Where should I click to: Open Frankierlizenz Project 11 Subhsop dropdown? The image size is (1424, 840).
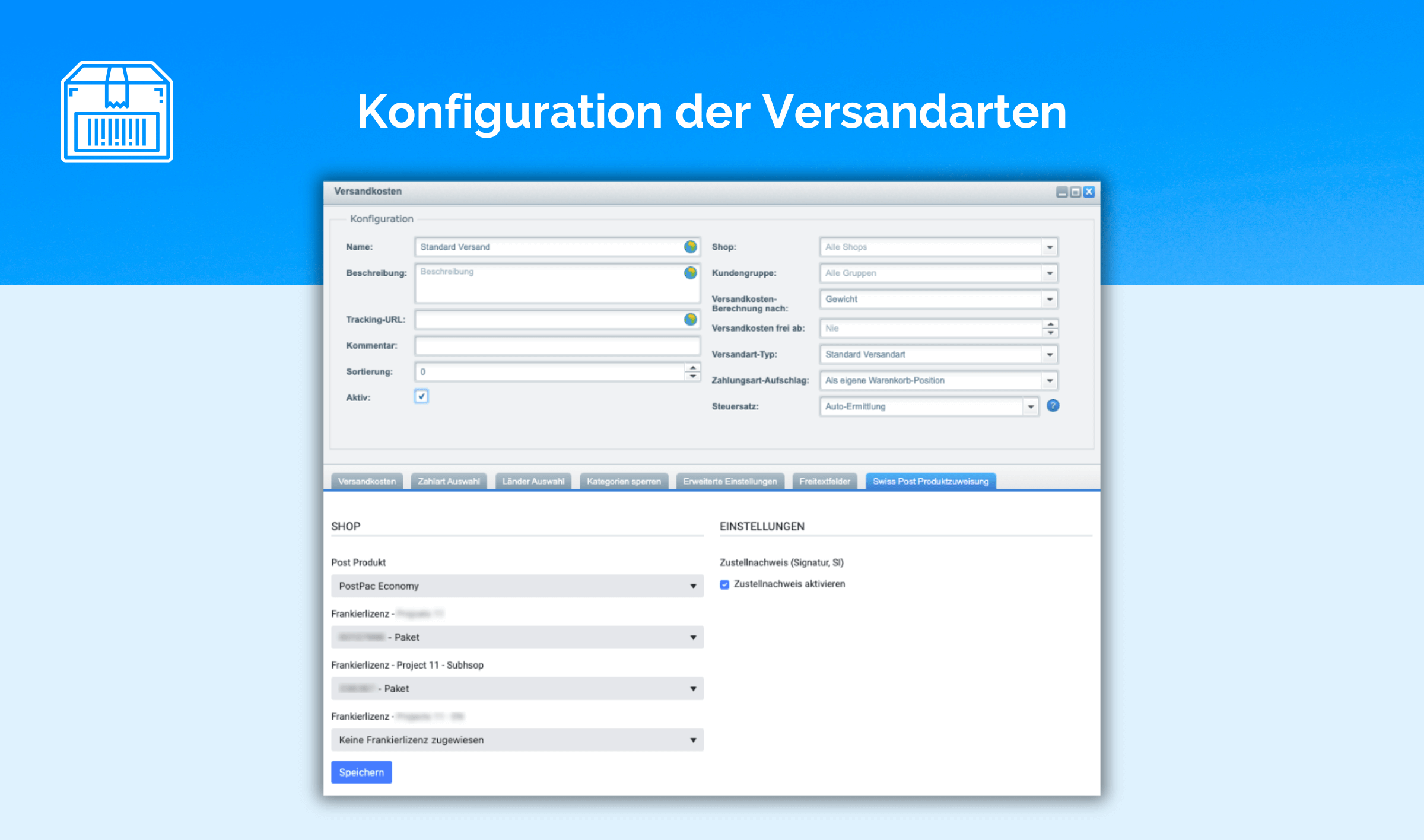coord(517,689)
